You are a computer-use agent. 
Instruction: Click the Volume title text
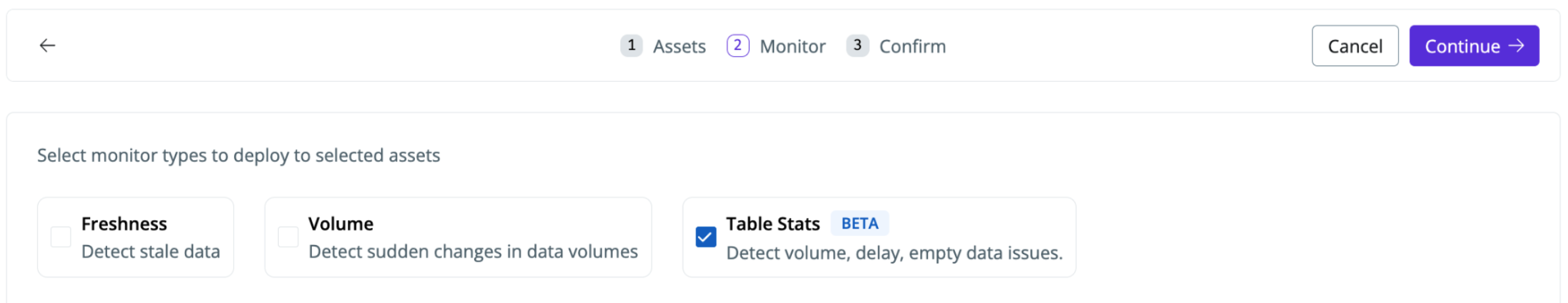point(341,224)
